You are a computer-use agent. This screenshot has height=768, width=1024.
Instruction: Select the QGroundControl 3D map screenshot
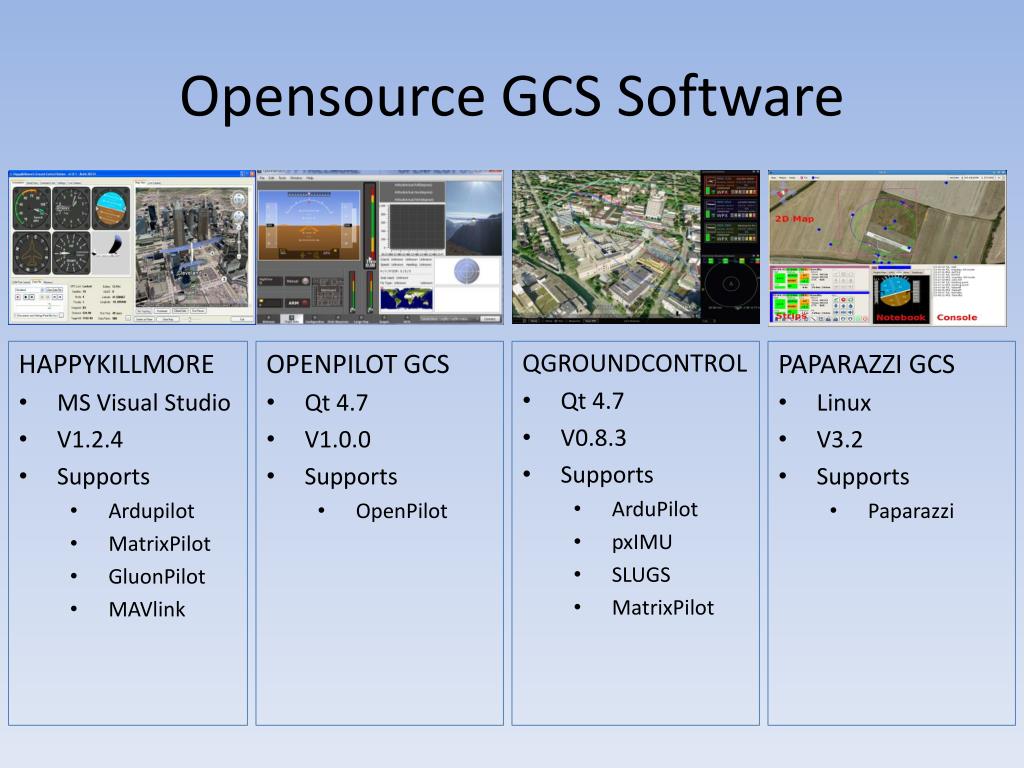[x=606, y=247]
